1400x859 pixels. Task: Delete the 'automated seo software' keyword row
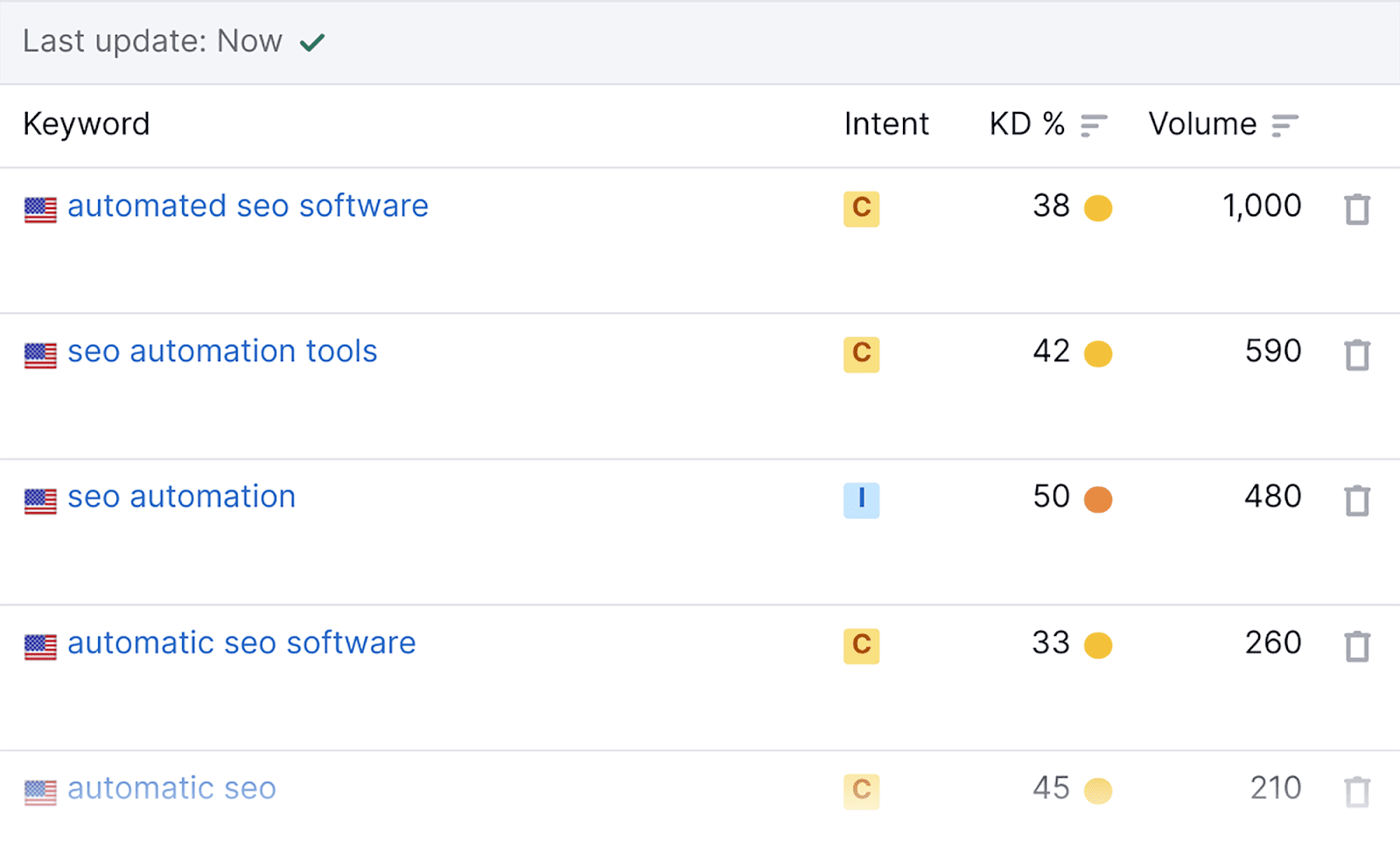(x=1357, y=209)
